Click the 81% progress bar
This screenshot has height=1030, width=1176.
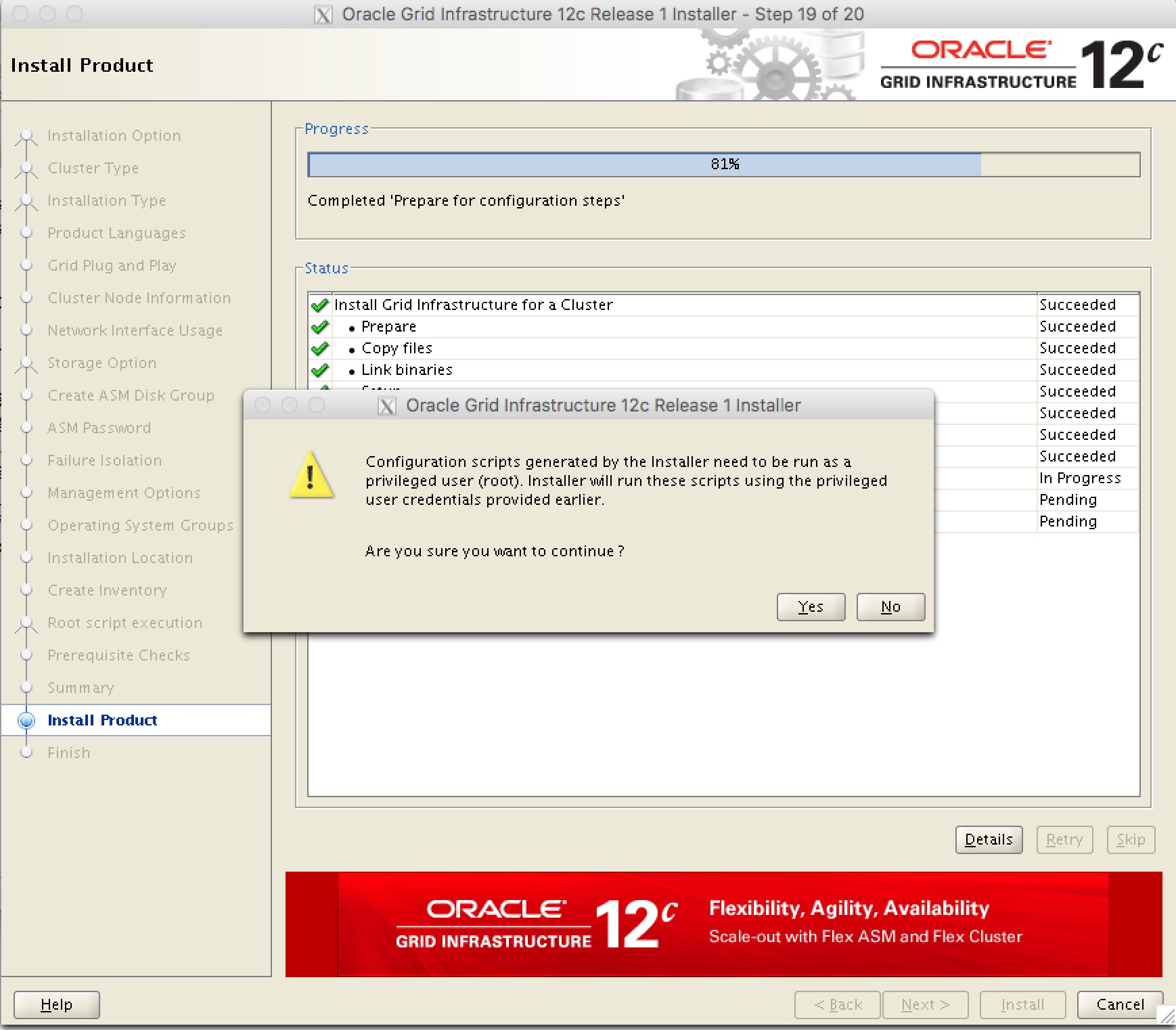click(724, 163)
